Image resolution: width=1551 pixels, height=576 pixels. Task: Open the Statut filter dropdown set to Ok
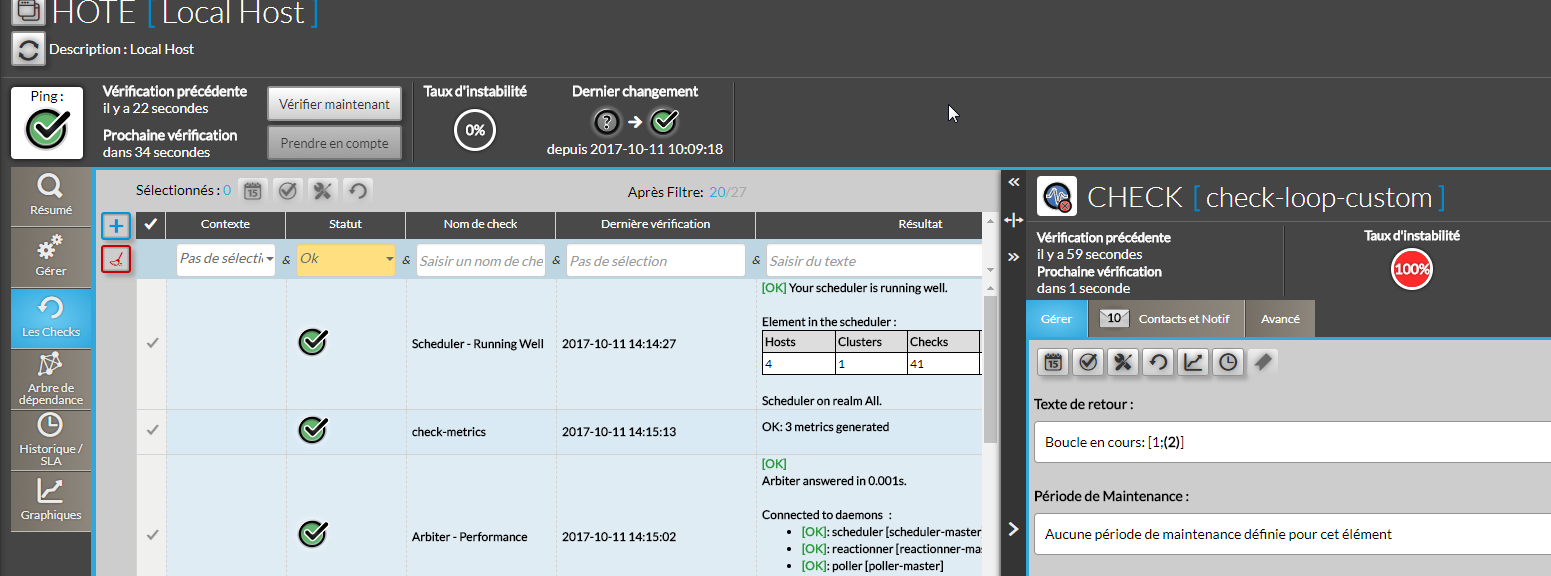click(347, 259)
